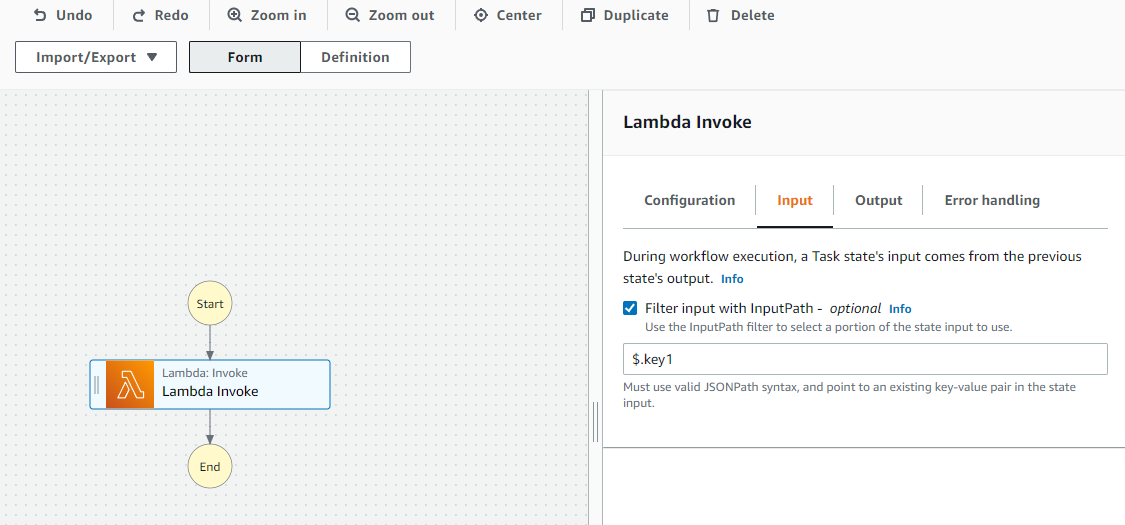Click the Zoom out magnifier icon
Image resolution: width=1125 pixels, height=525 pixels.
[x=352, y=15]
